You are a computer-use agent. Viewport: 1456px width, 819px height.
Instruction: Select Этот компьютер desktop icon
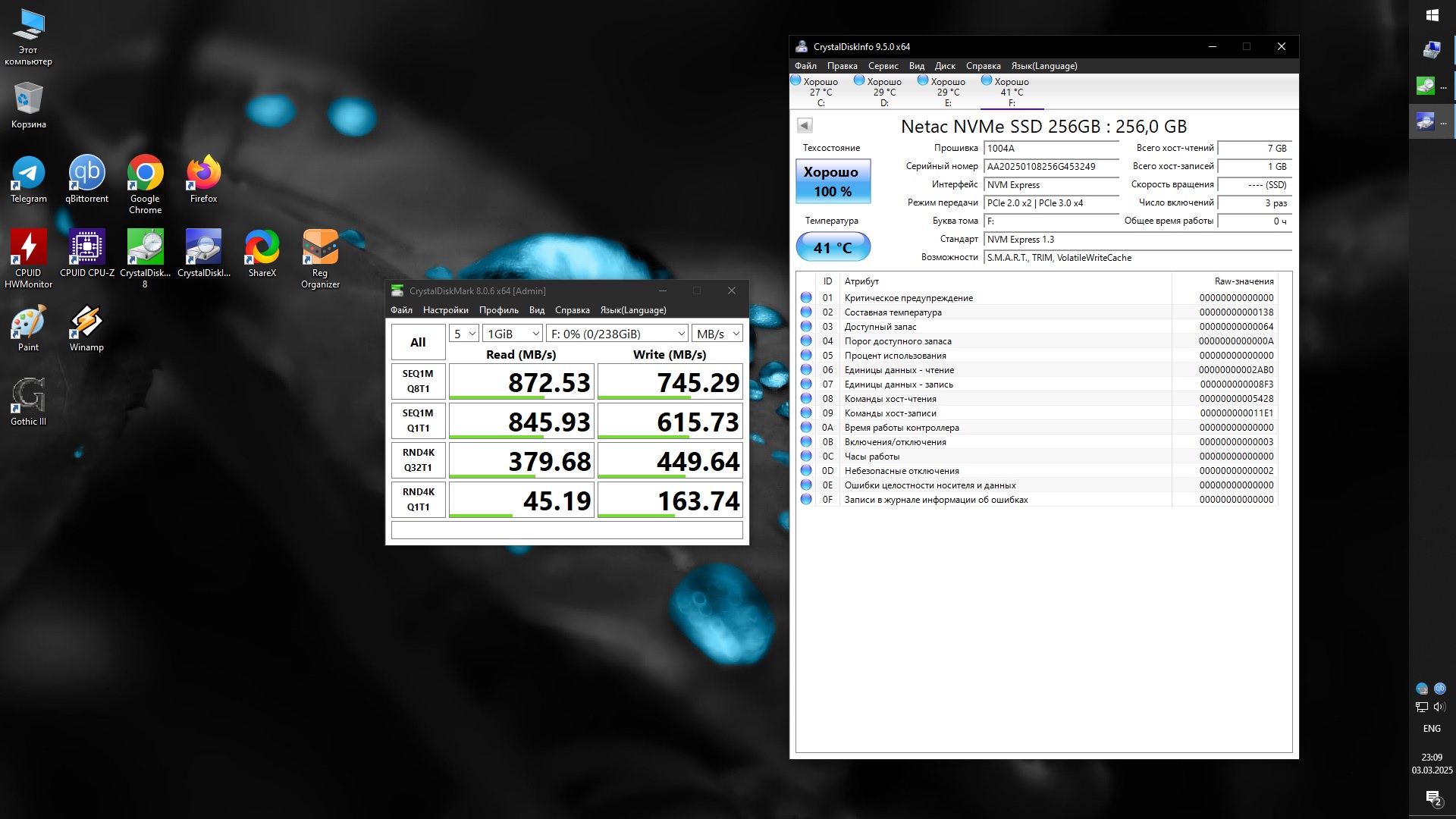click(x=29, y=36)
